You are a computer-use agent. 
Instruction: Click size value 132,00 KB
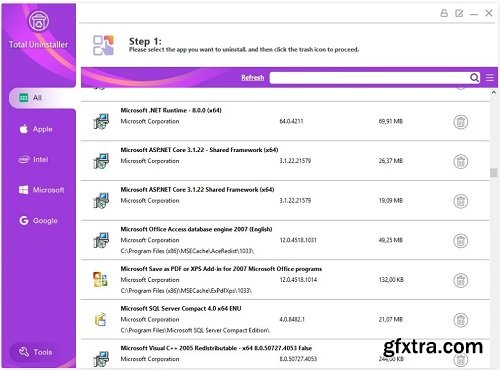pyautogui.click(x=391, y=280)
